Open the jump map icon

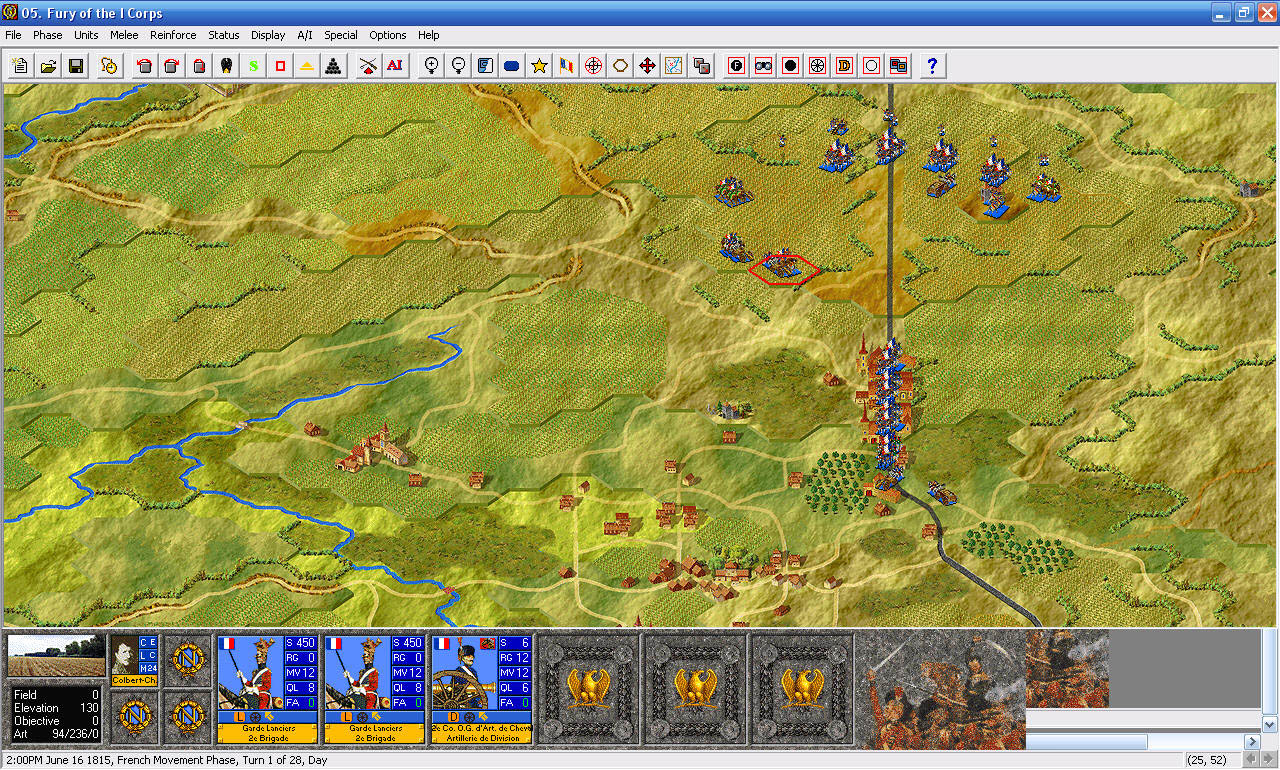pos(674,66)
